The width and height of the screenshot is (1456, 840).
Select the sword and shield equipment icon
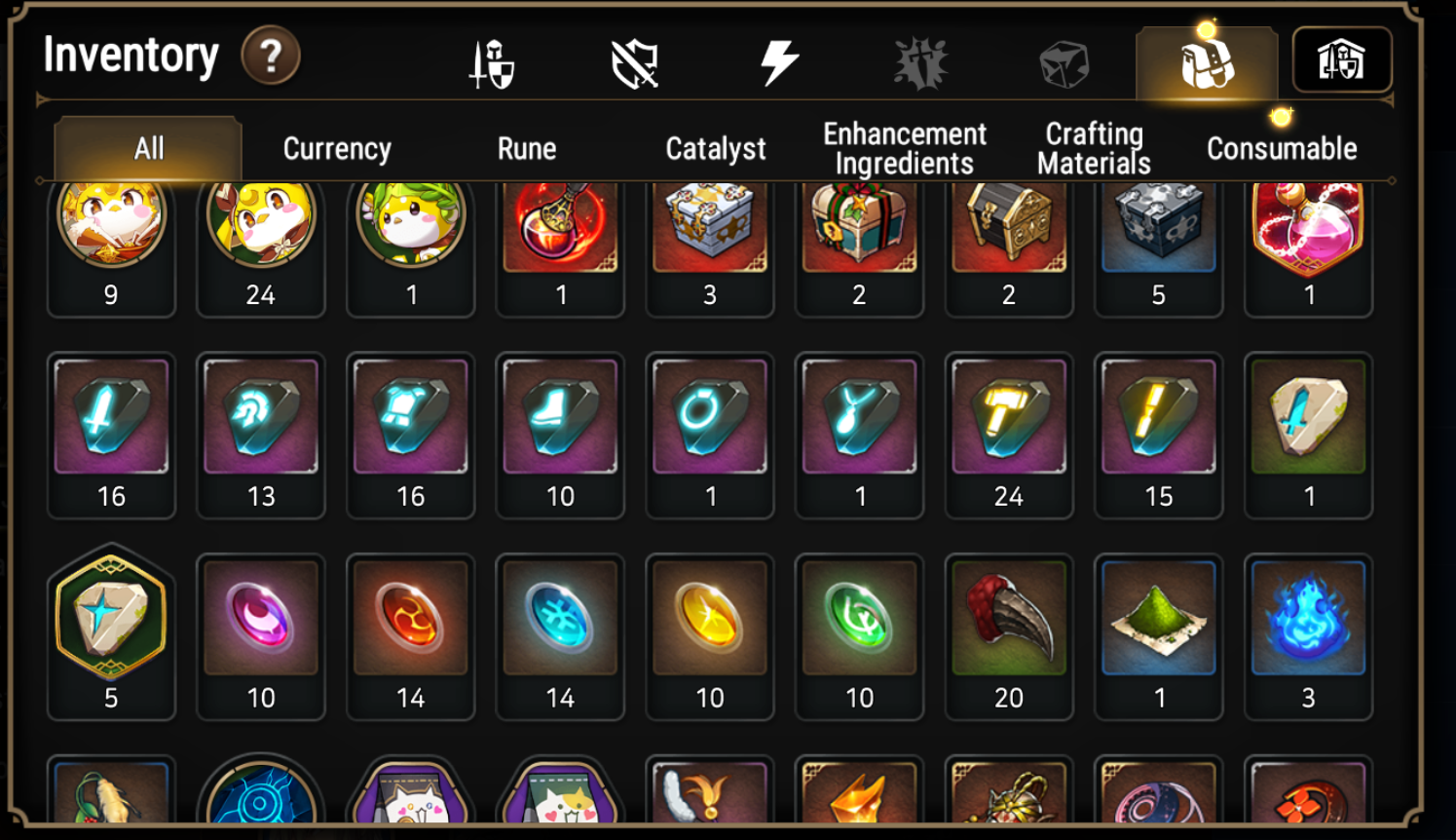click(x=492, y=64)
